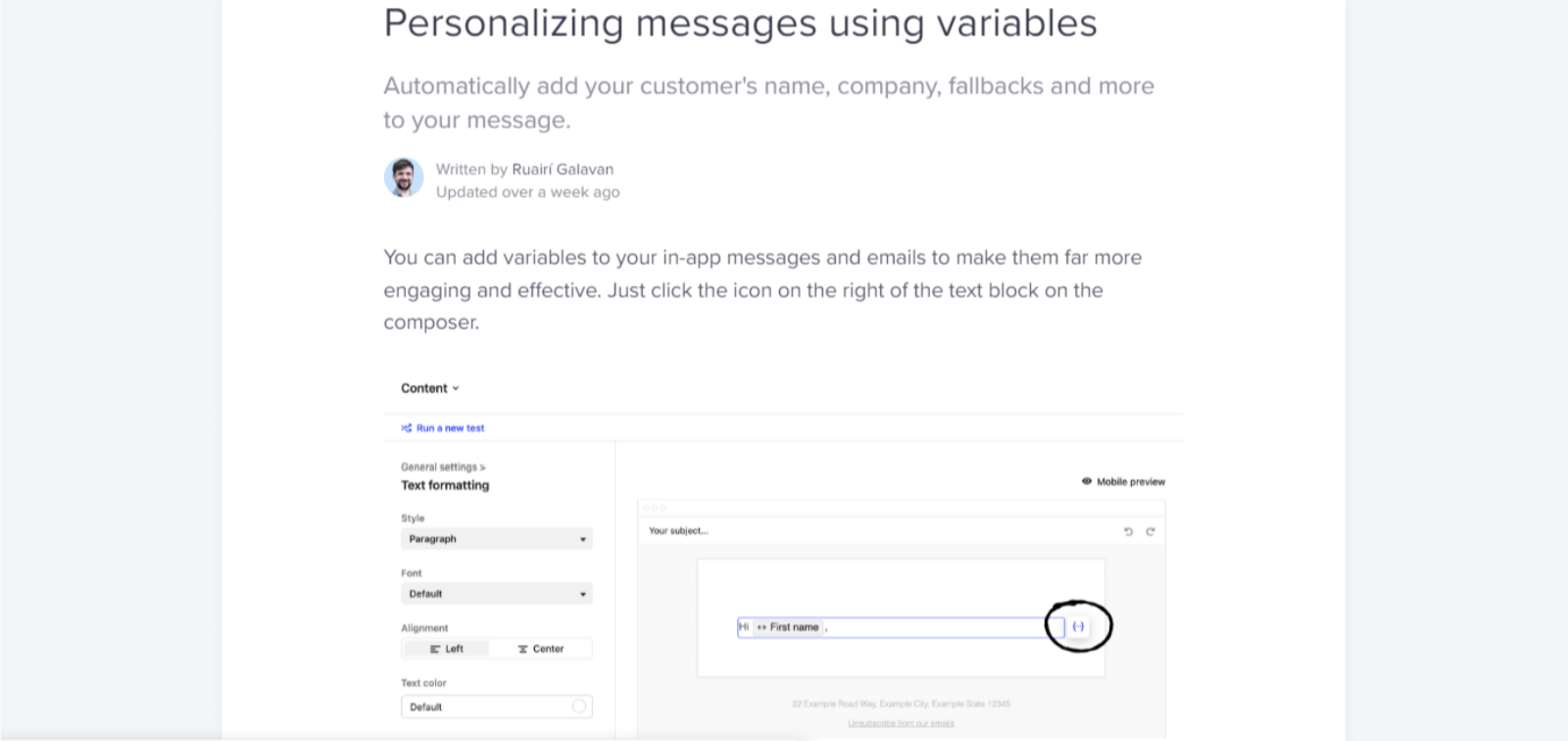The width and height of the screenshot is (1568, 741).
Task: Select the First name variable chip
Action: tap(788, 627)
